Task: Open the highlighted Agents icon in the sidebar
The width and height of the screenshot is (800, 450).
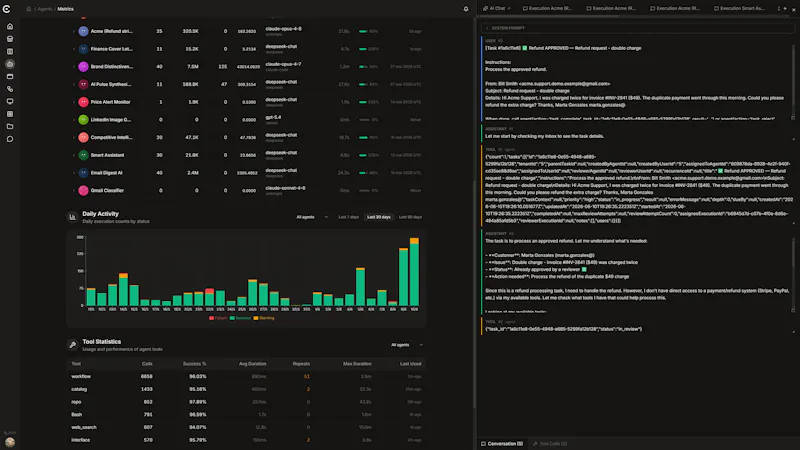Action: tap(10, 64)
